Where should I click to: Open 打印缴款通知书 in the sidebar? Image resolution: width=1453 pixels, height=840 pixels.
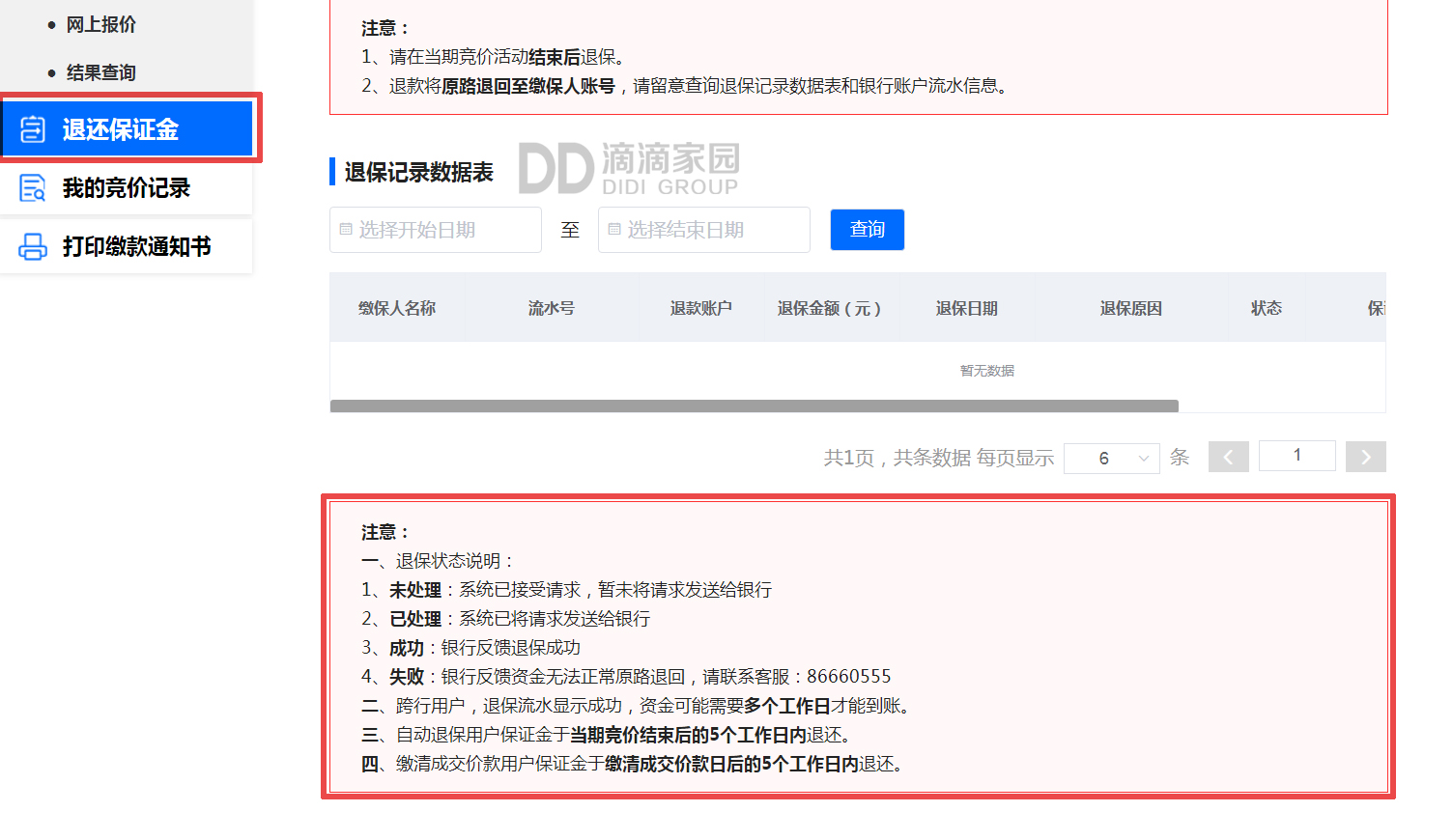pyautogui.click(x=127, y=246)
